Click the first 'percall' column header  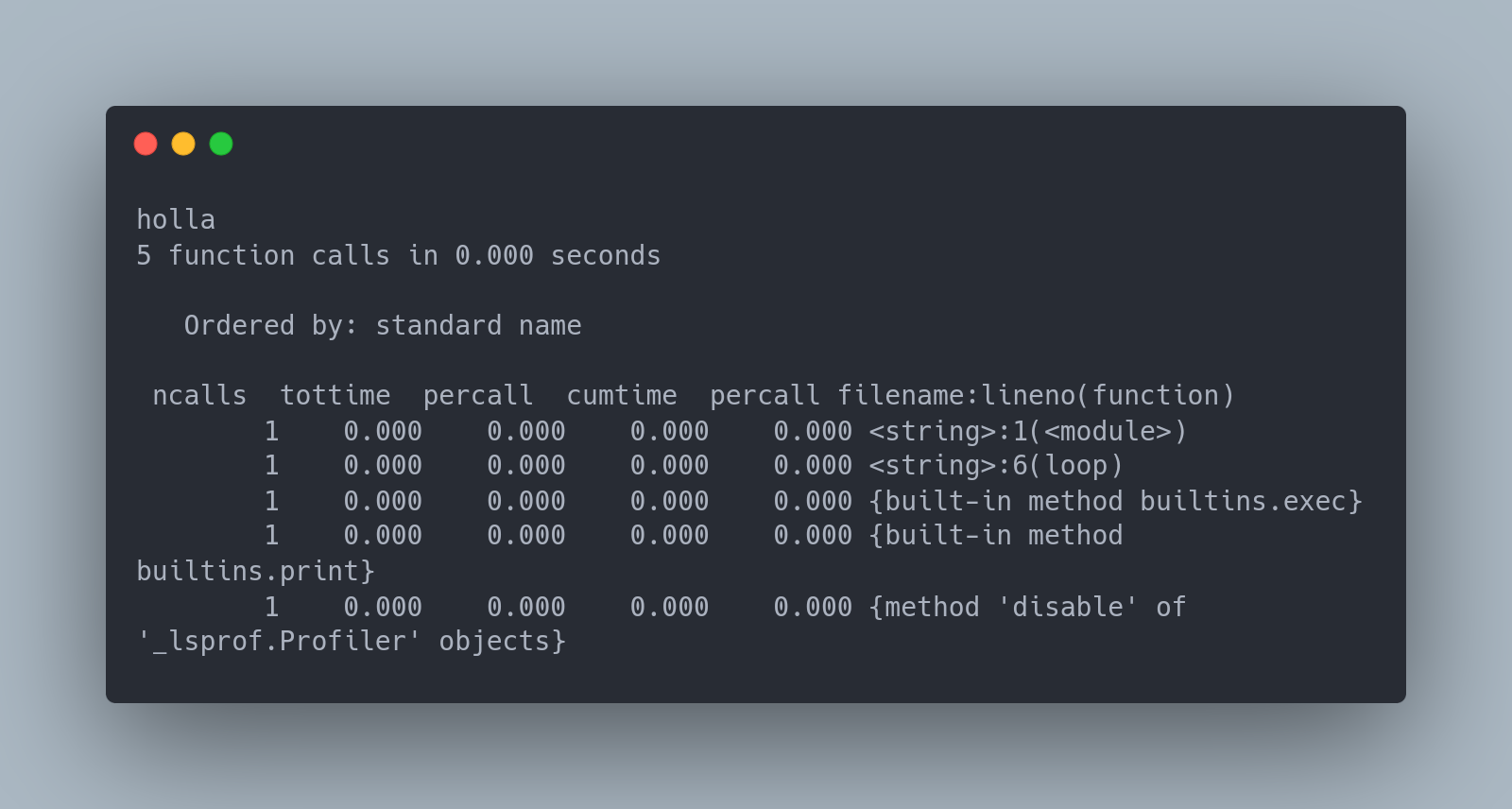tap(478, 395)
